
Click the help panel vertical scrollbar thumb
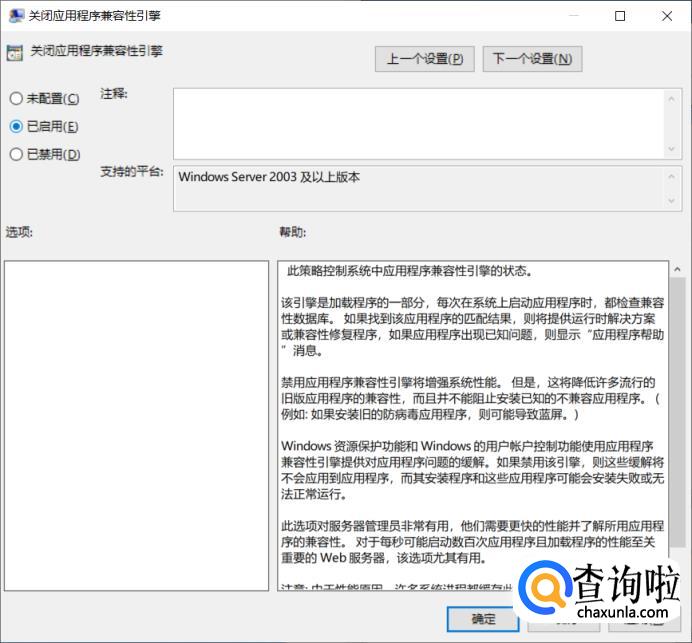tap(677, 413)
